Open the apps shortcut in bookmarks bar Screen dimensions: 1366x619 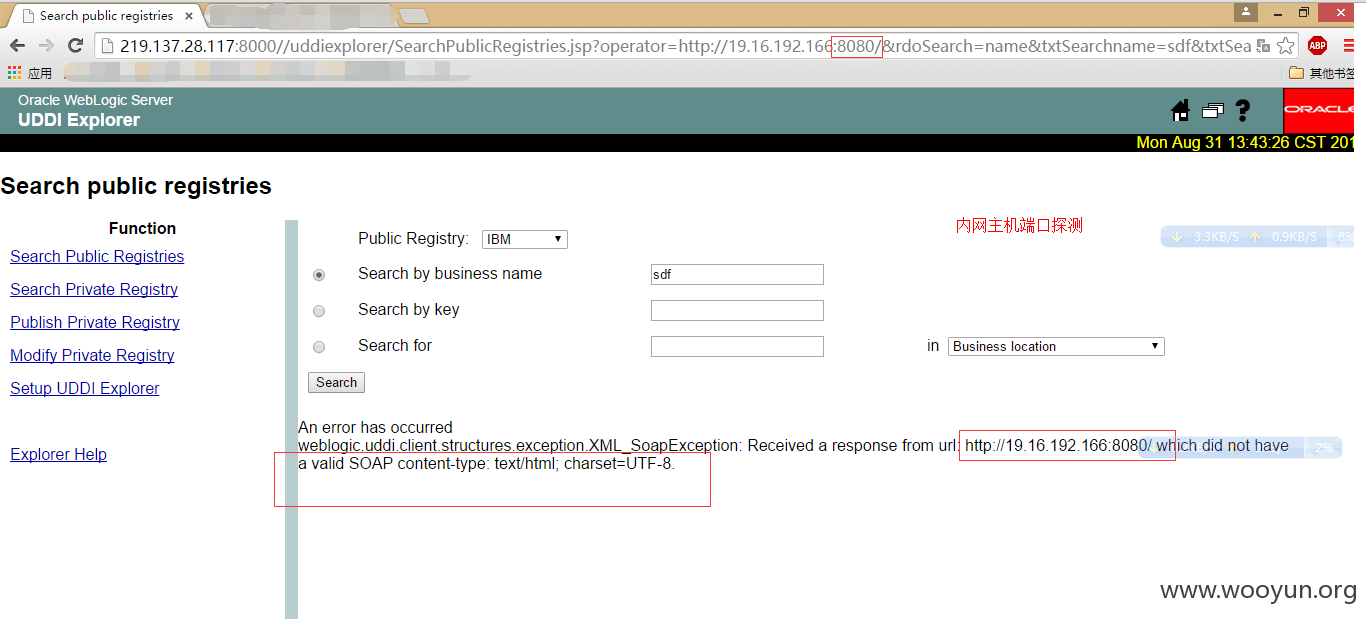30,73
